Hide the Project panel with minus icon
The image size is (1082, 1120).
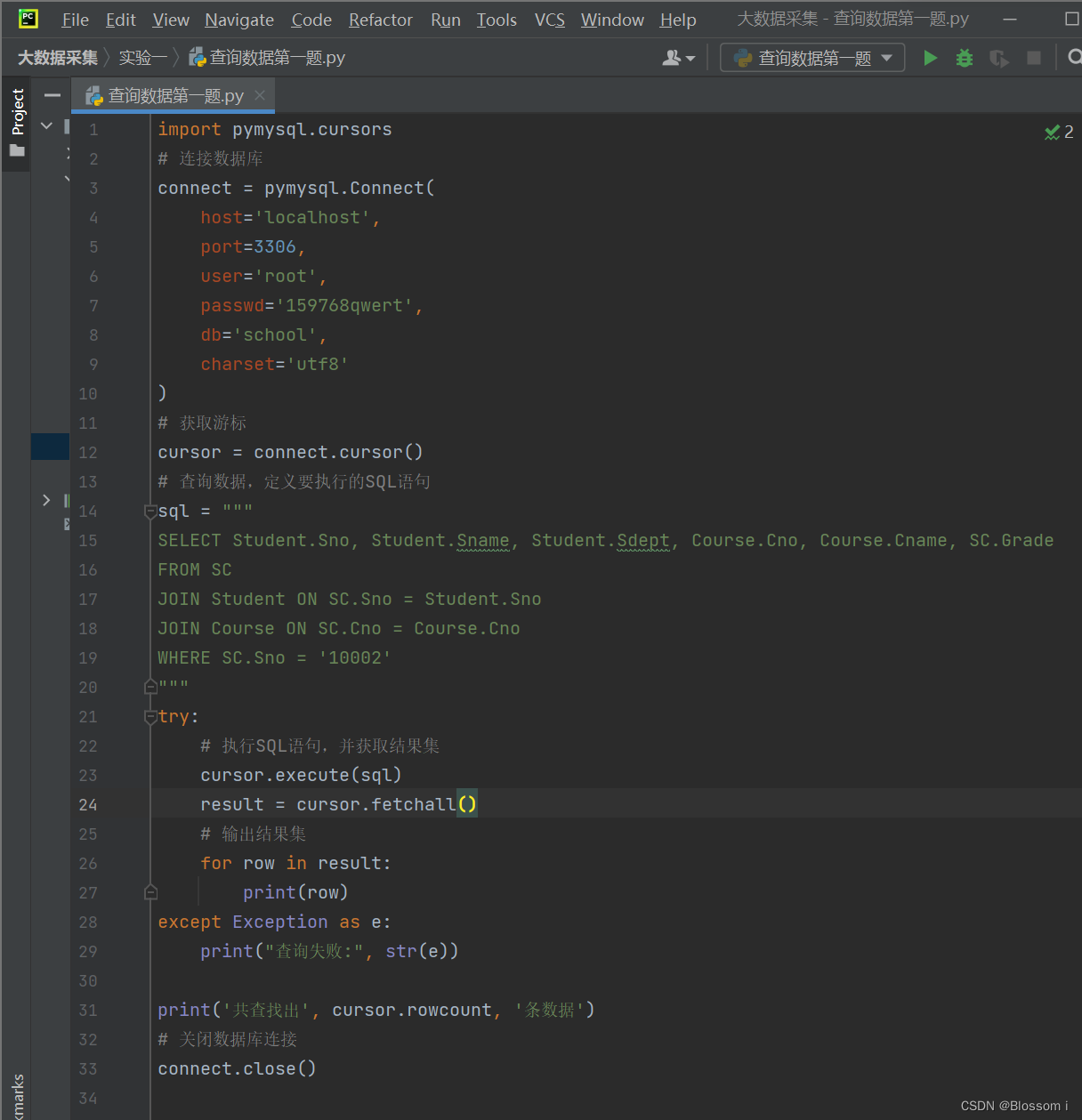point(52,95)
